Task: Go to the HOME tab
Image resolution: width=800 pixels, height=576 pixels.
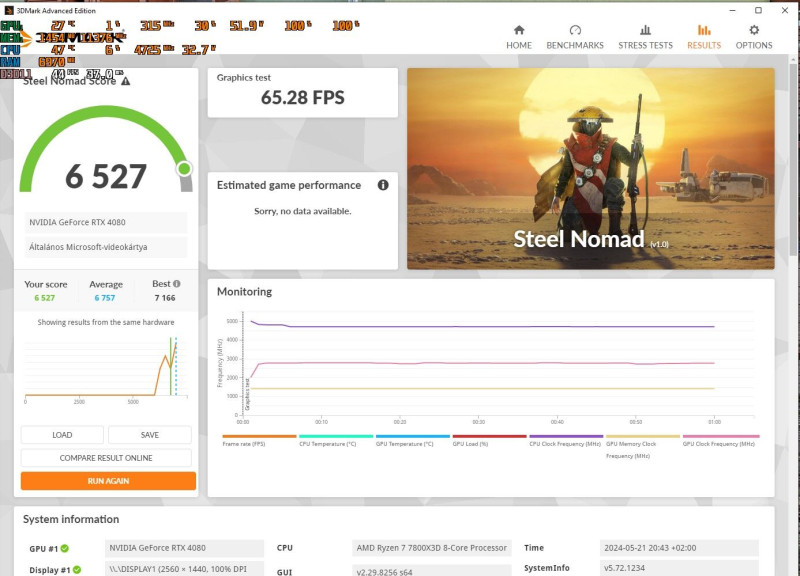Action: pos(519,37)
